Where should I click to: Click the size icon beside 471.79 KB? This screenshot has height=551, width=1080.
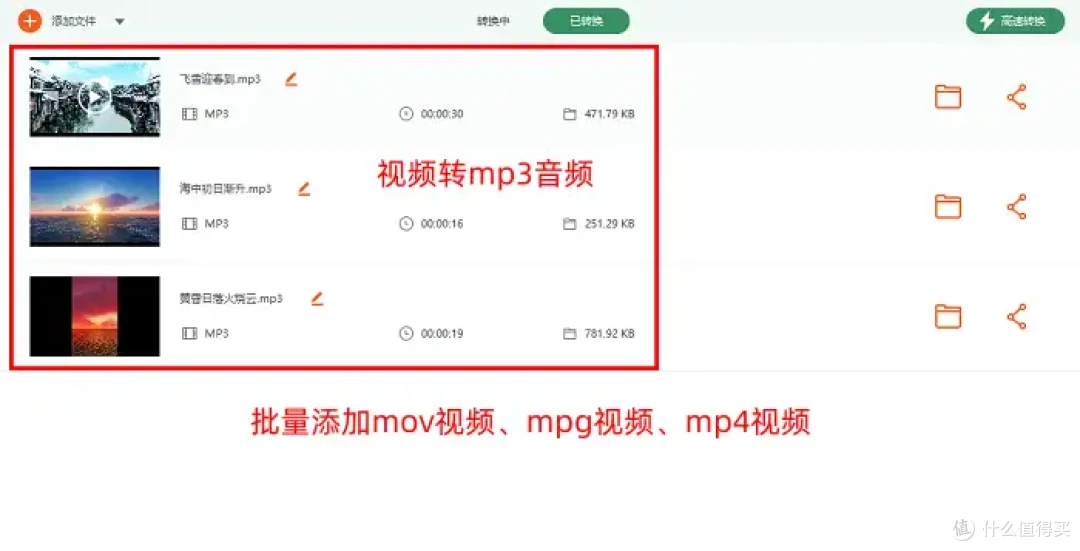pyautogui.click(x=570, y=114)
